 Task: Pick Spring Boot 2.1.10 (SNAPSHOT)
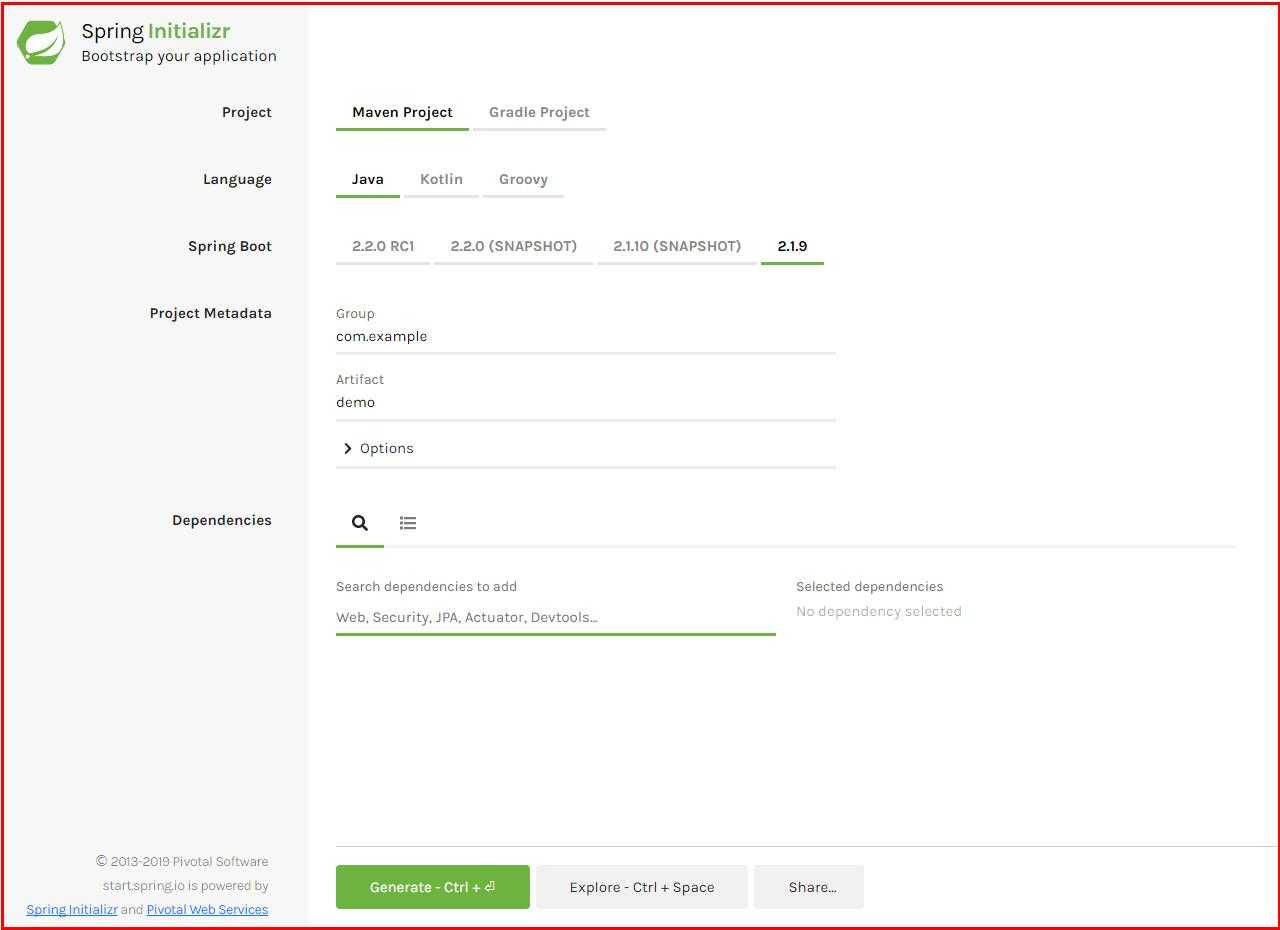point(677,246)
